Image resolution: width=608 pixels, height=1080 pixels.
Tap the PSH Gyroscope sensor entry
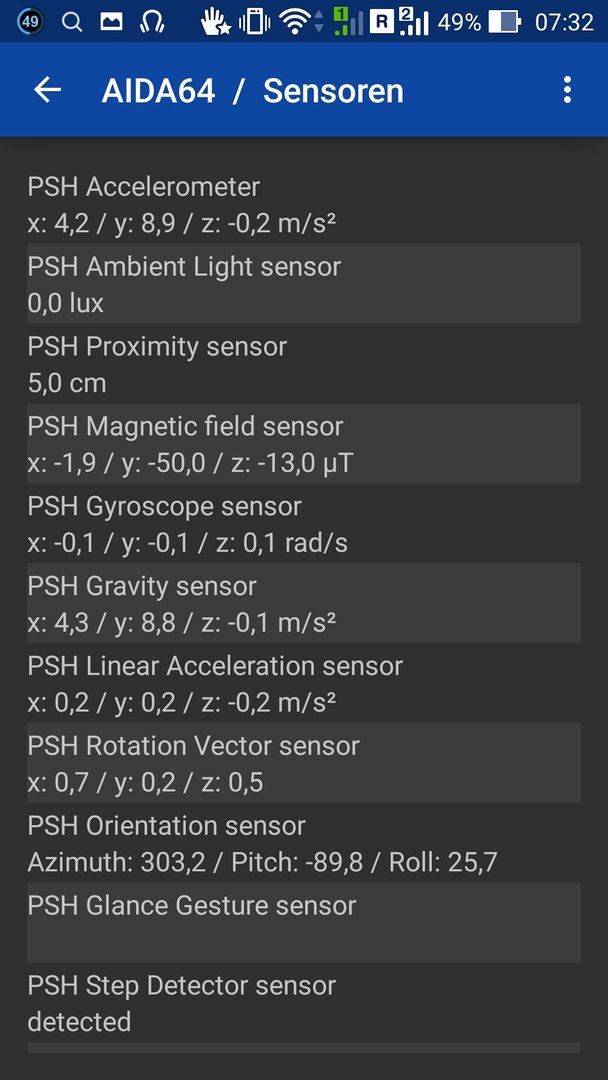[x=304, y=523]
